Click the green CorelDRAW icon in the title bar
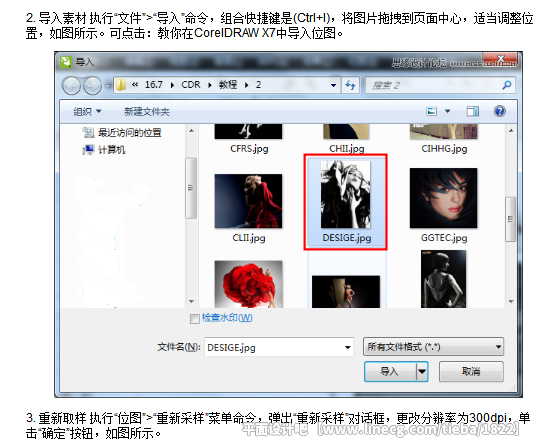 pyautogui.click(x=66, y=62)
